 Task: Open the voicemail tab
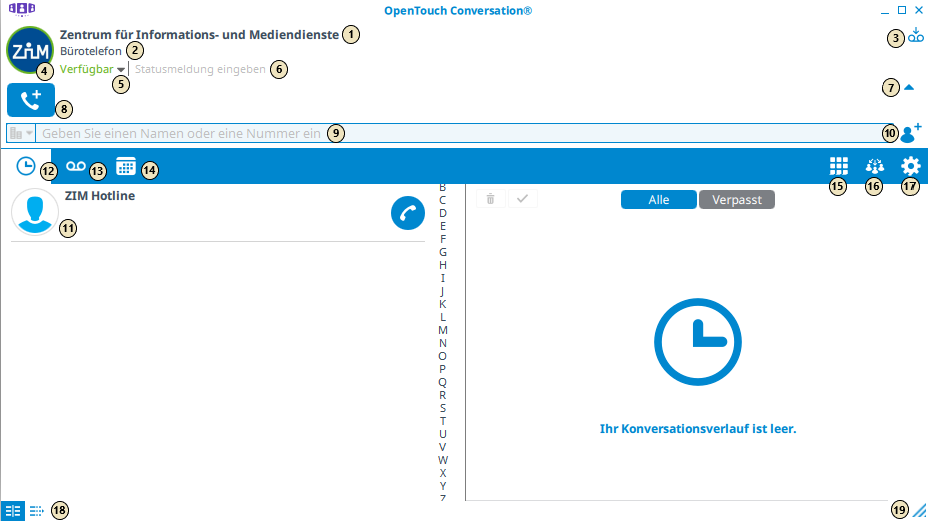(76, 167)
